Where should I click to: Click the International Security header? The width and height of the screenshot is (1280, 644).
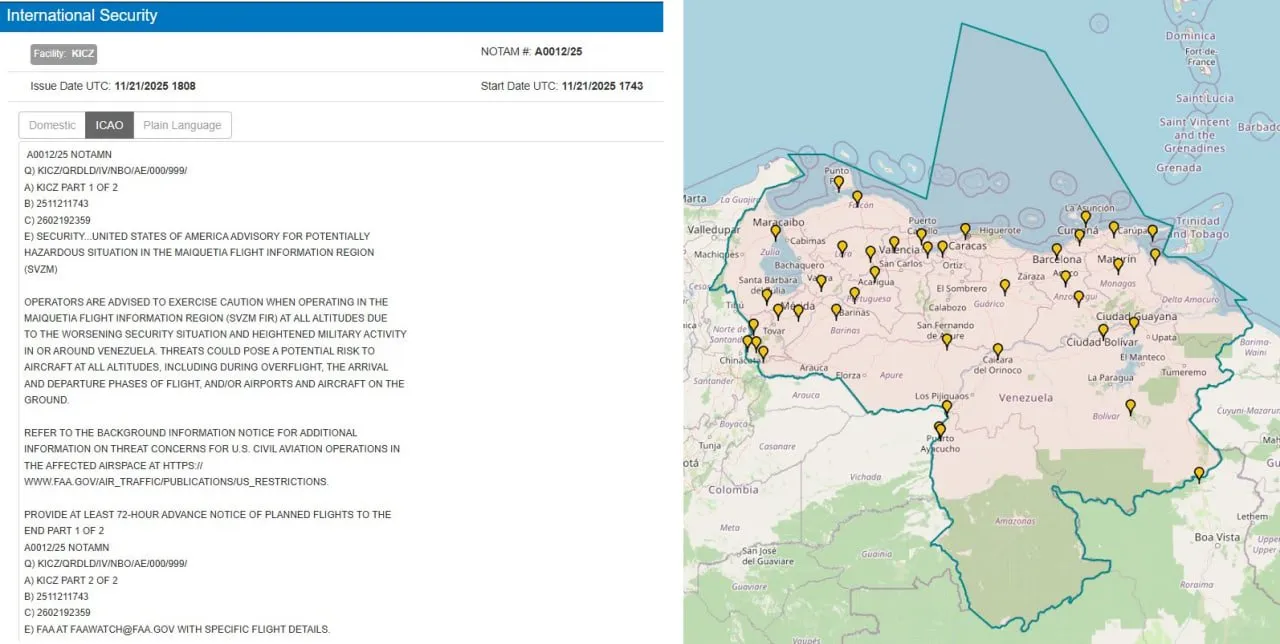click(x=82, y=16)
